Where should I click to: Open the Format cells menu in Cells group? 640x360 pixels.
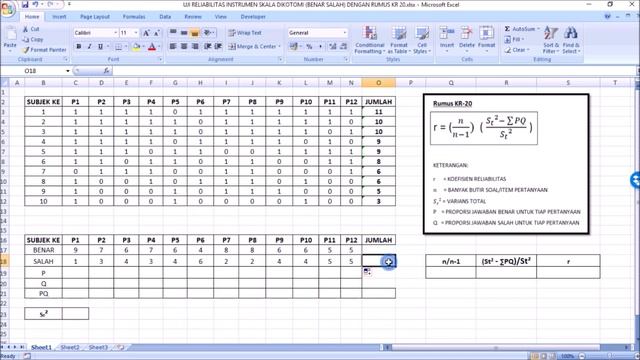[x=486, y=39]
